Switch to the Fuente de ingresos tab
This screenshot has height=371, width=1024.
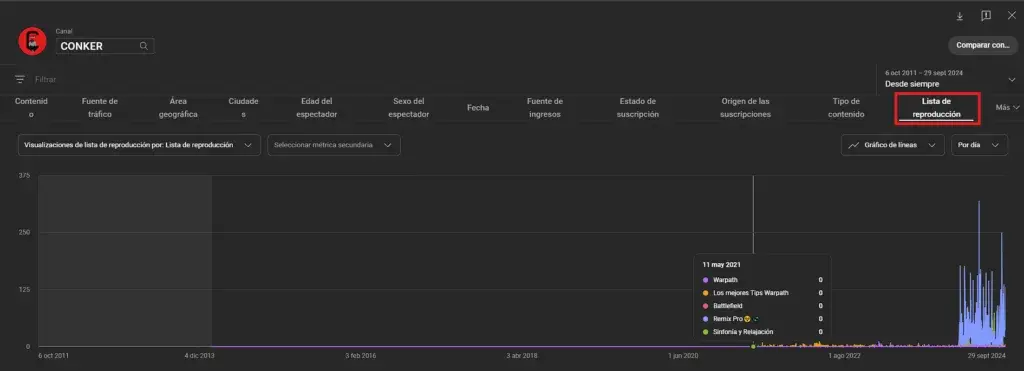pyautogui.click(x=545, y=108)
